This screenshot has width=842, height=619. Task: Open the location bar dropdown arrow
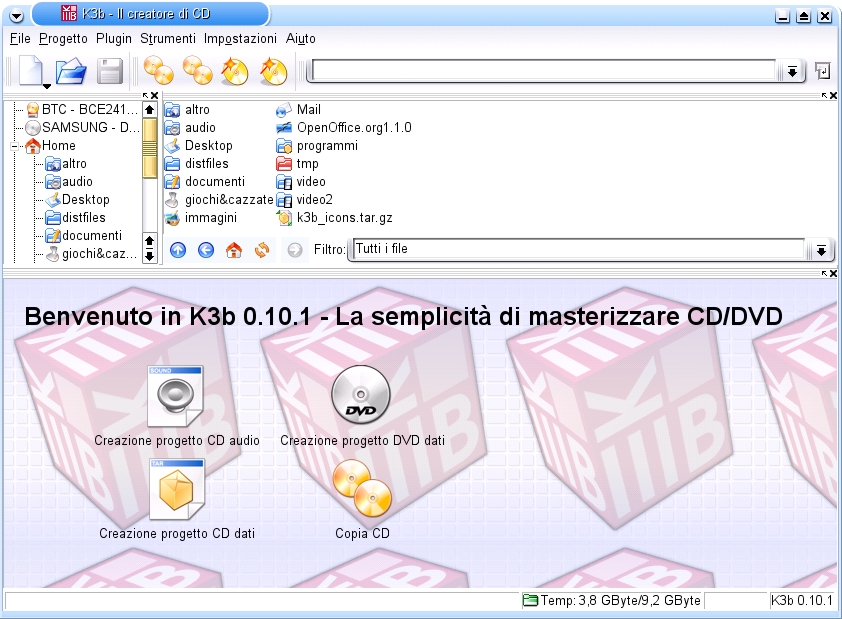[x=792, y=71]
